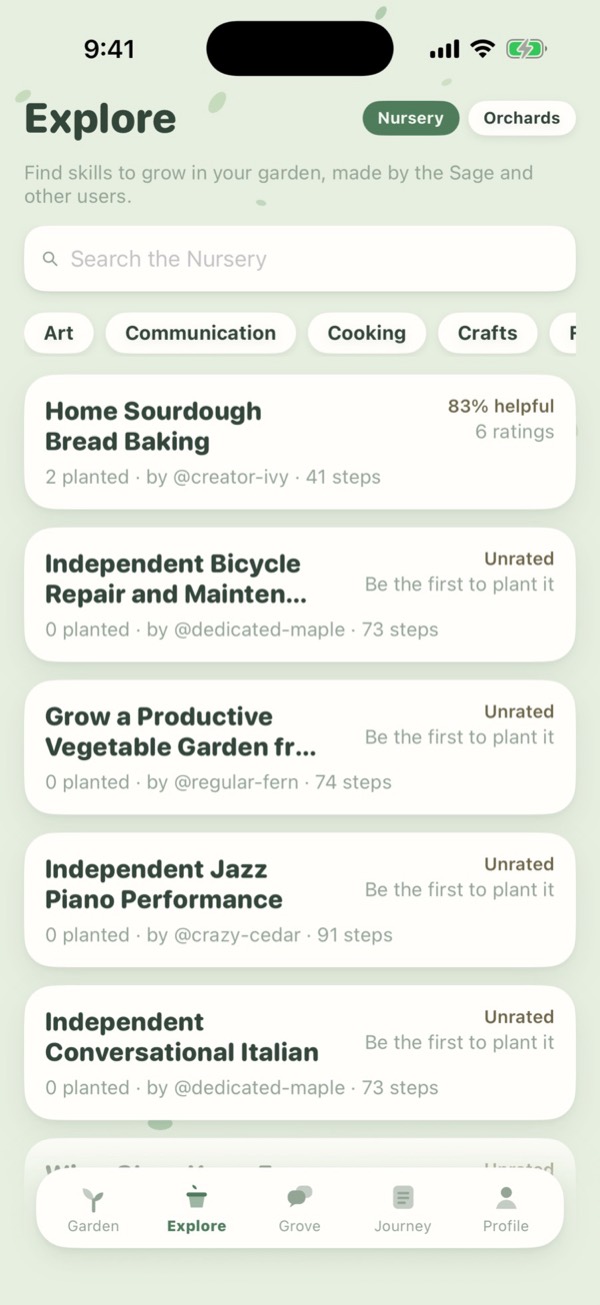Open the Garden sprout icon tab
The height and width of the screenshot is (1305, 600).
point(93,1198)
